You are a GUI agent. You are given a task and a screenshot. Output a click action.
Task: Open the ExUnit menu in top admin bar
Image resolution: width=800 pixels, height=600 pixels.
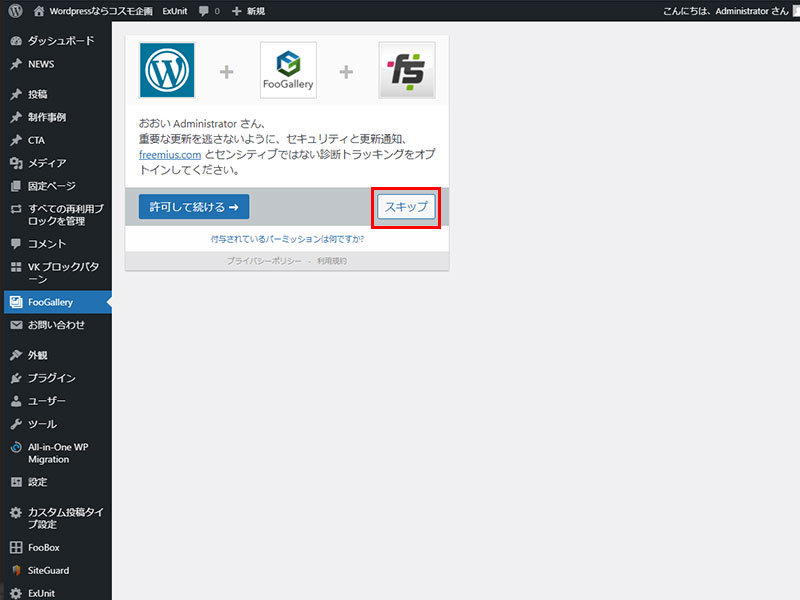175,11
